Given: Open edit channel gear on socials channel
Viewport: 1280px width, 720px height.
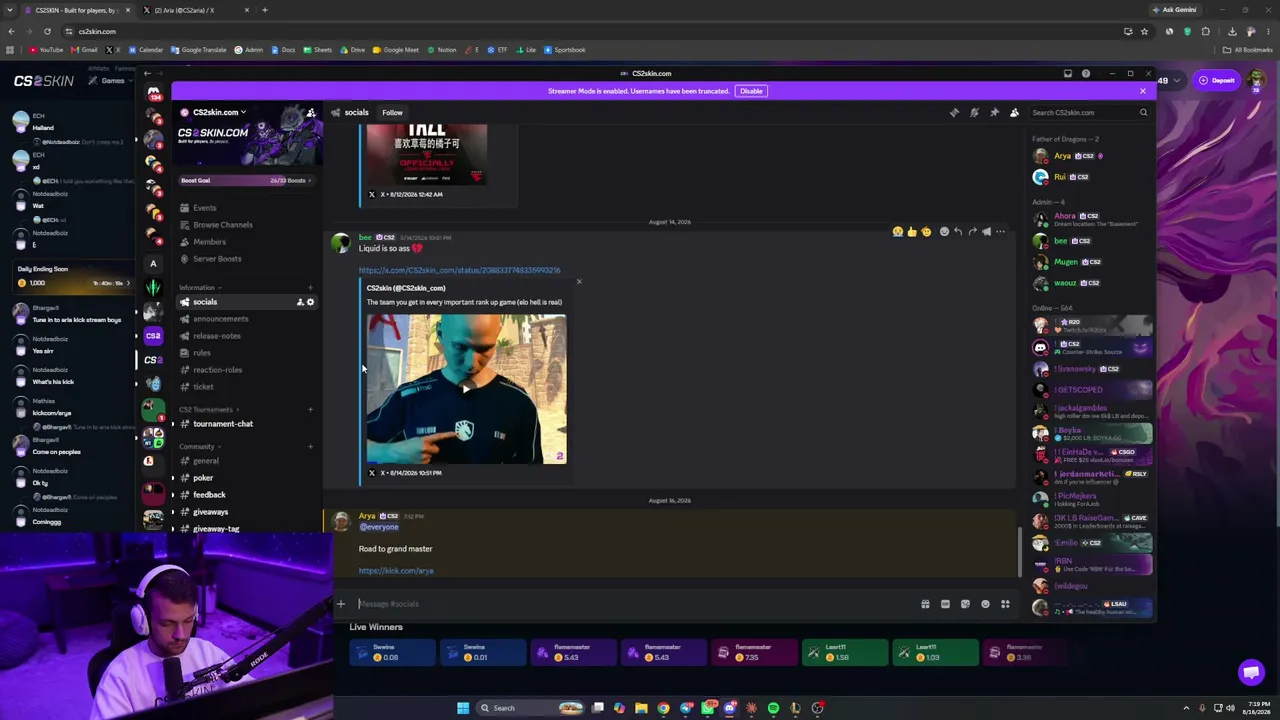Looking at the screenshot, I should [310, 302].
